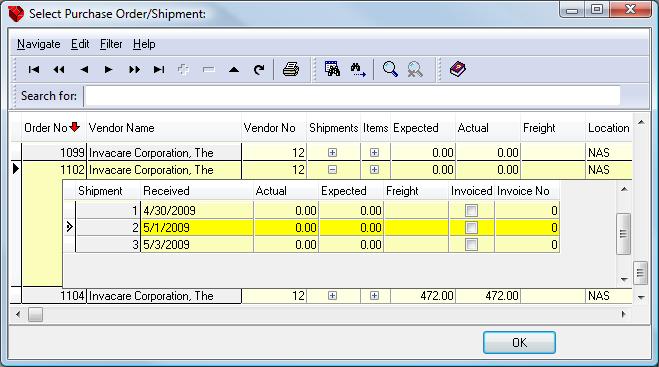Open the Navigate menu
Image resolution: width=659 pixels, height=367 pixels.
pos(39,44)
